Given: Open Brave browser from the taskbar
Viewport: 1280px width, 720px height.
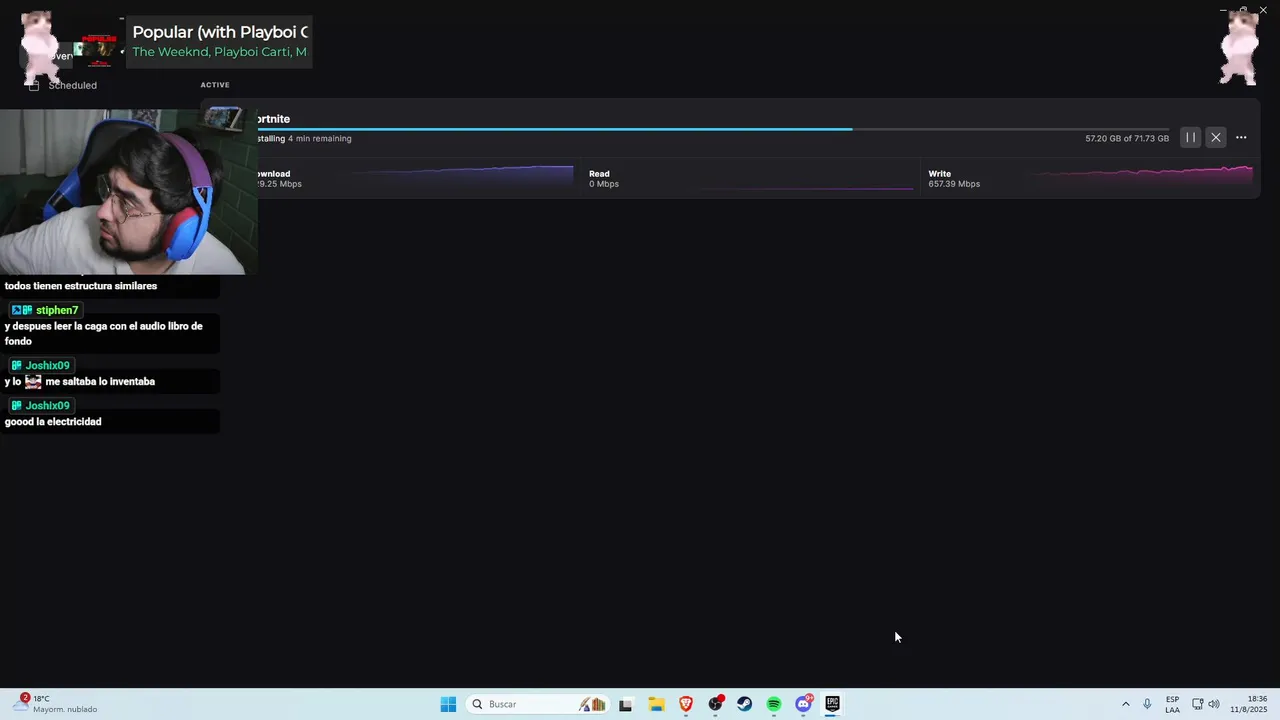Looking at the screenshot, I should [x=685, y=704].
